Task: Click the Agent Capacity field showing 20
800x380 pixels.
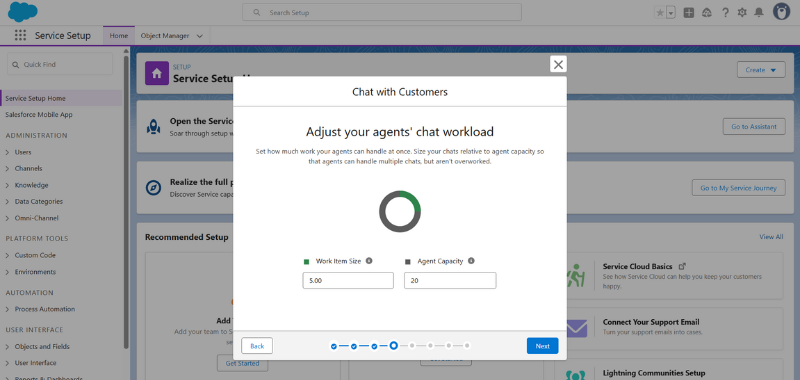Action: pyautogui.click(x=450, y=281)
